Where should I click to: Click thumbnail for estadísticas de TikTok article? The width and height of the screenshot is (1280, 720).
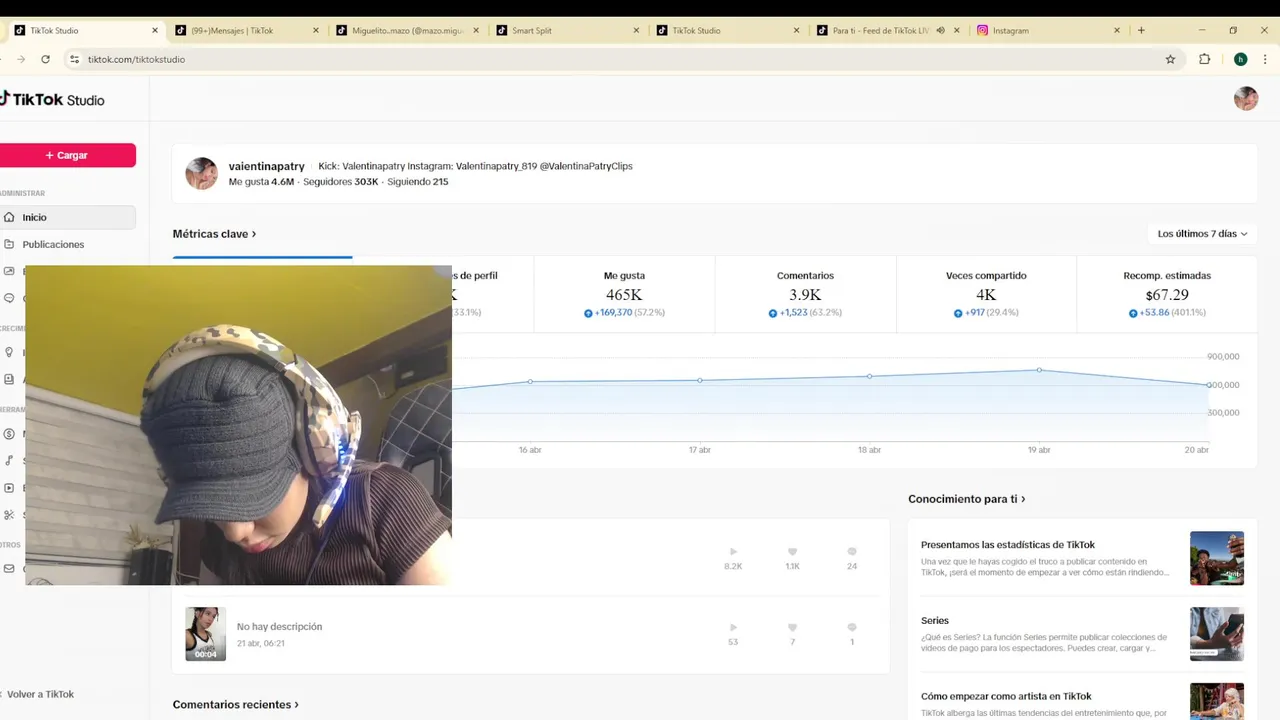[x=1217, y=558]
